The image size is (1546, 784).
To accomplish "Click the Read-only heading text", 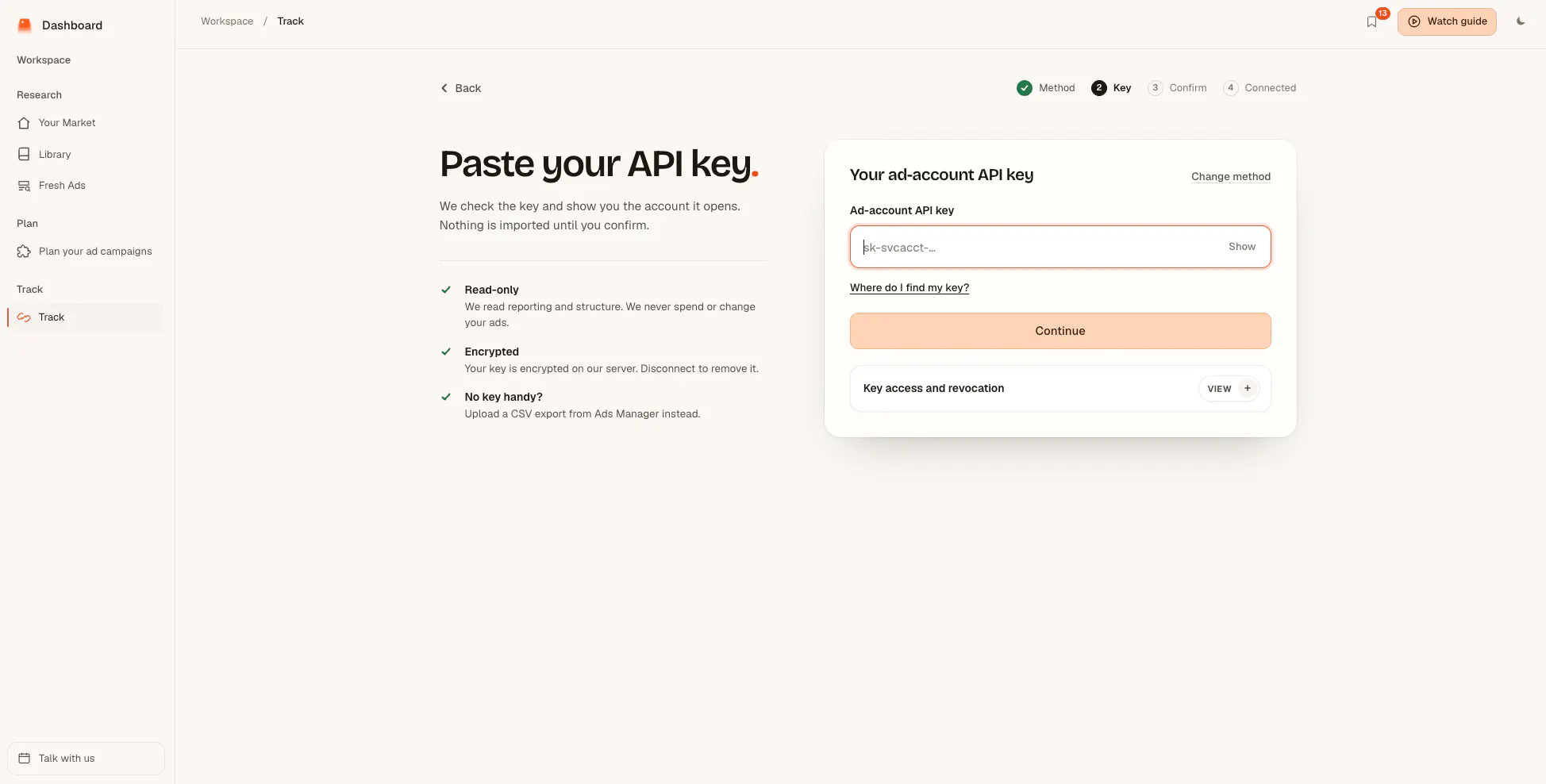I will point(492,290).
